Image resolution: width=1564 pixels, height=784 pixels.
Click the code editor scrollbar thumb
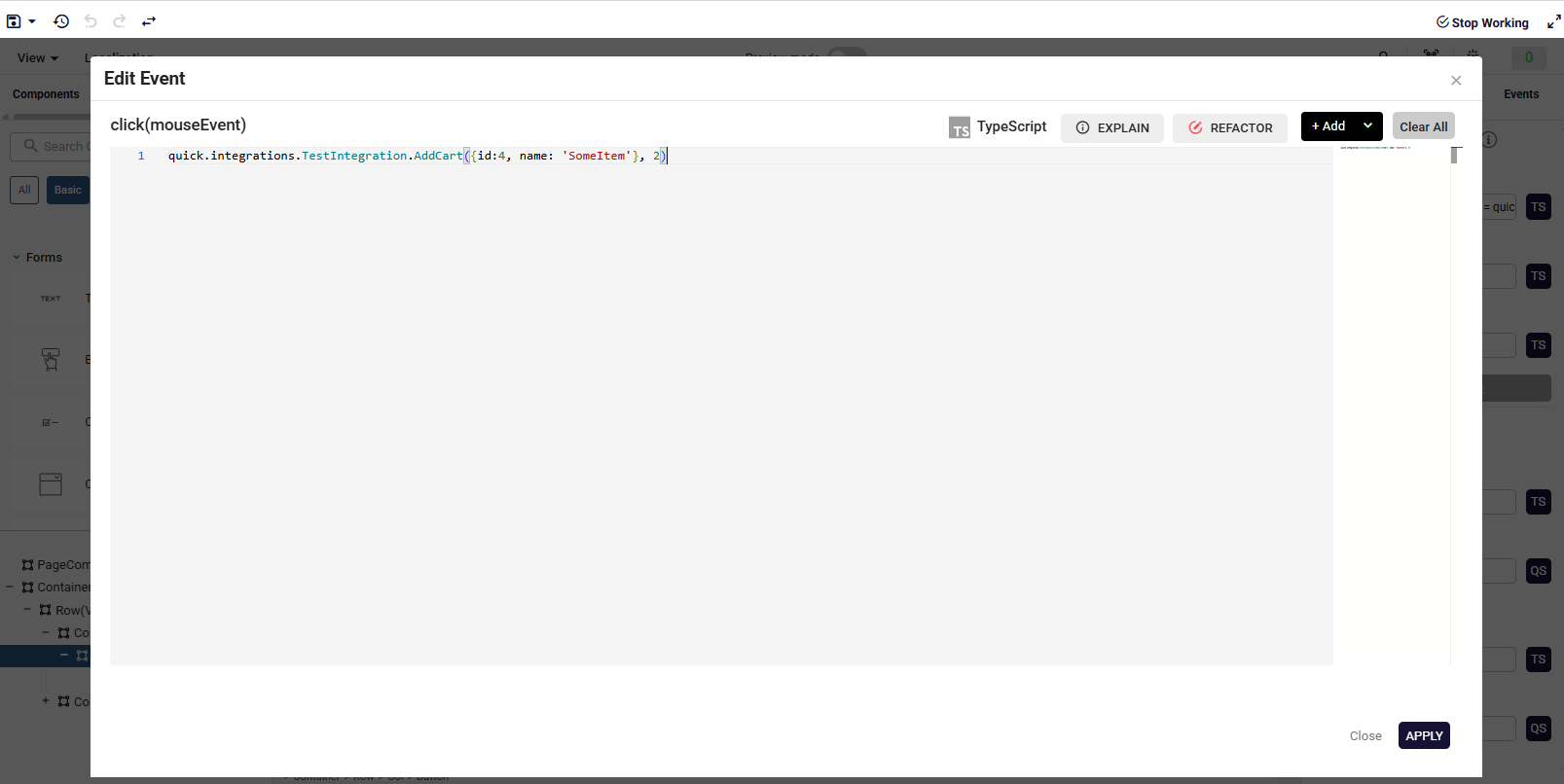point(1455,156)
